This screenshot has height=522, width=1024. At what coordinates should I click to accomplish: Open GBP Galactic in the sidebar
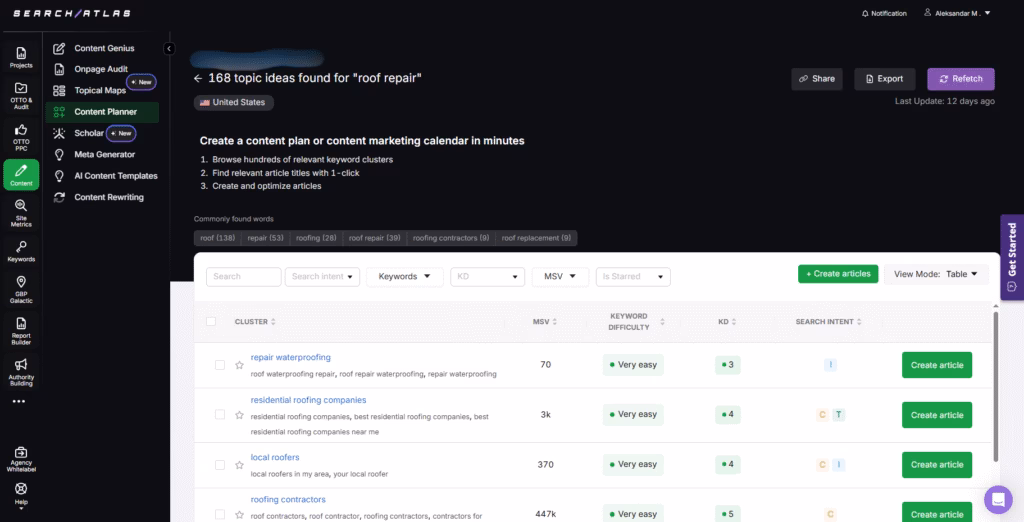click(21, 288)
